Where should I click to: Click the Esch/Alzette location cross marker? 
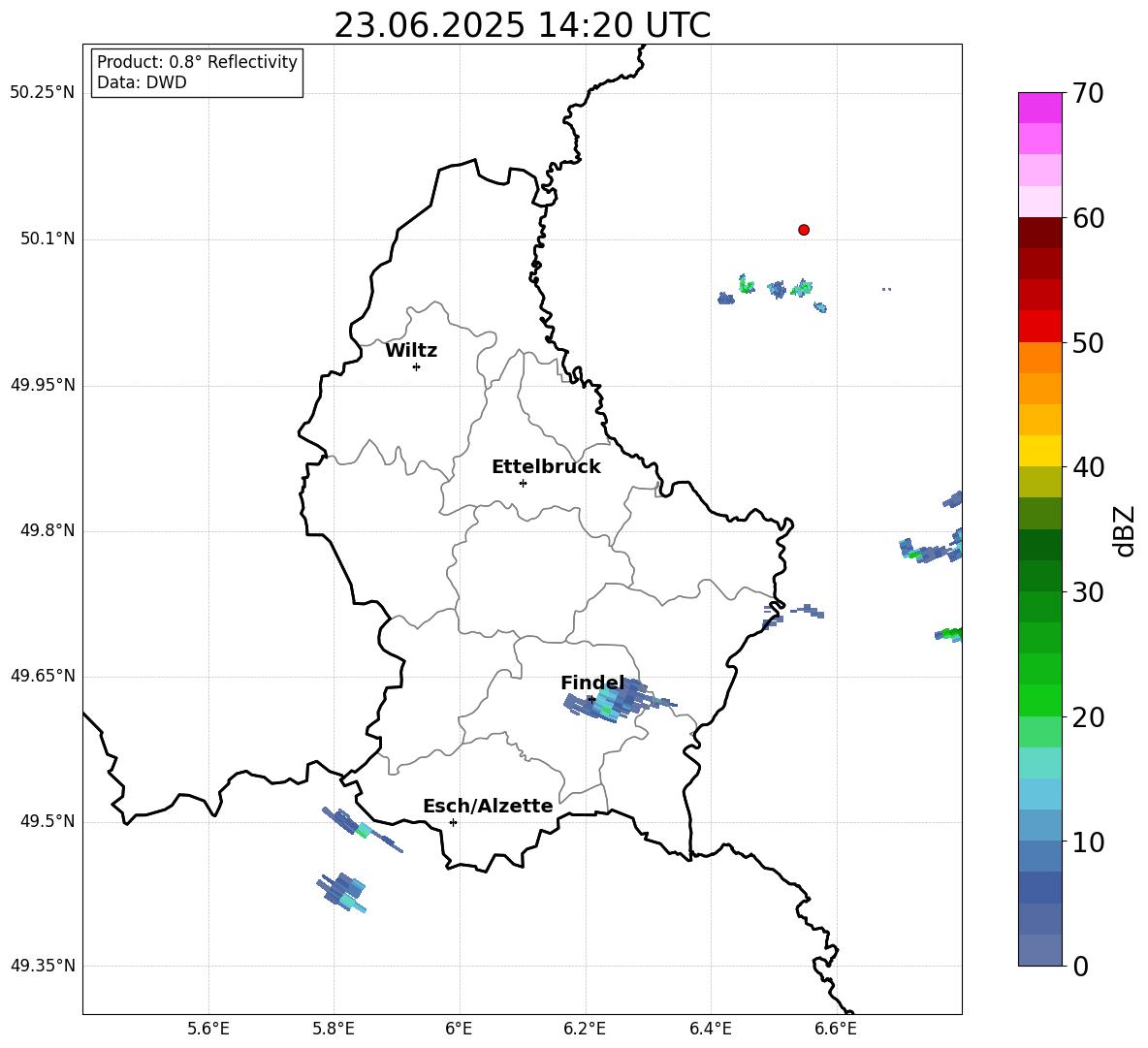click(453, 822)
